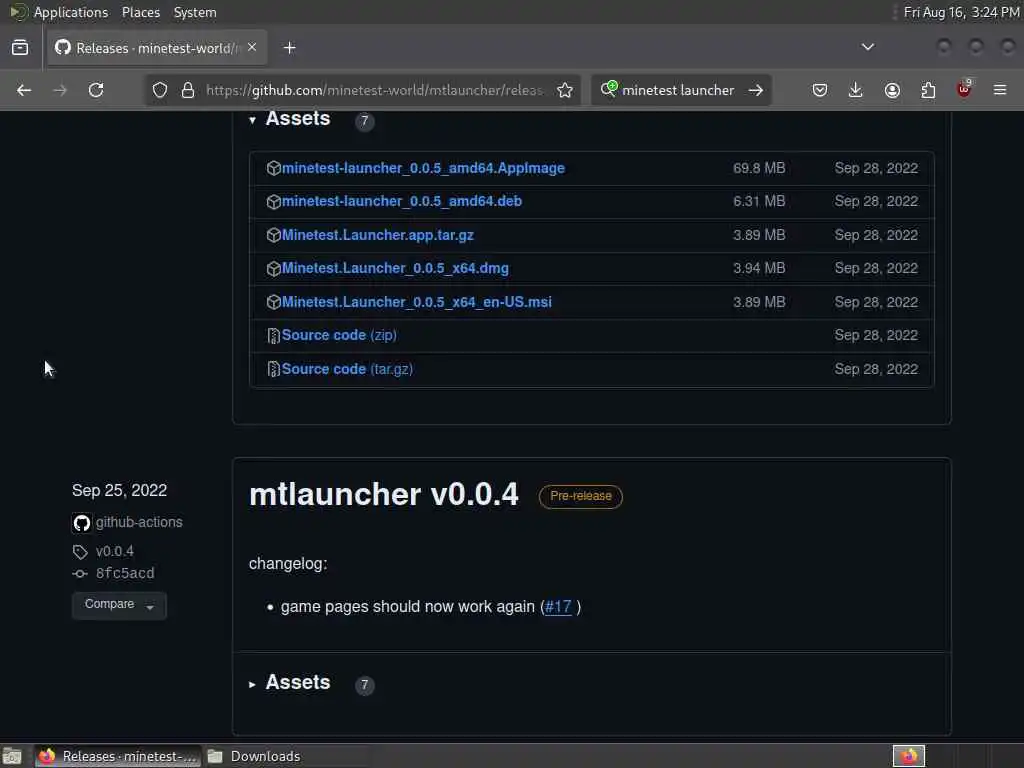Viewport: 1024px width, 768px height.
Task: Open the Firefox account icon
Action: point(892,90)
